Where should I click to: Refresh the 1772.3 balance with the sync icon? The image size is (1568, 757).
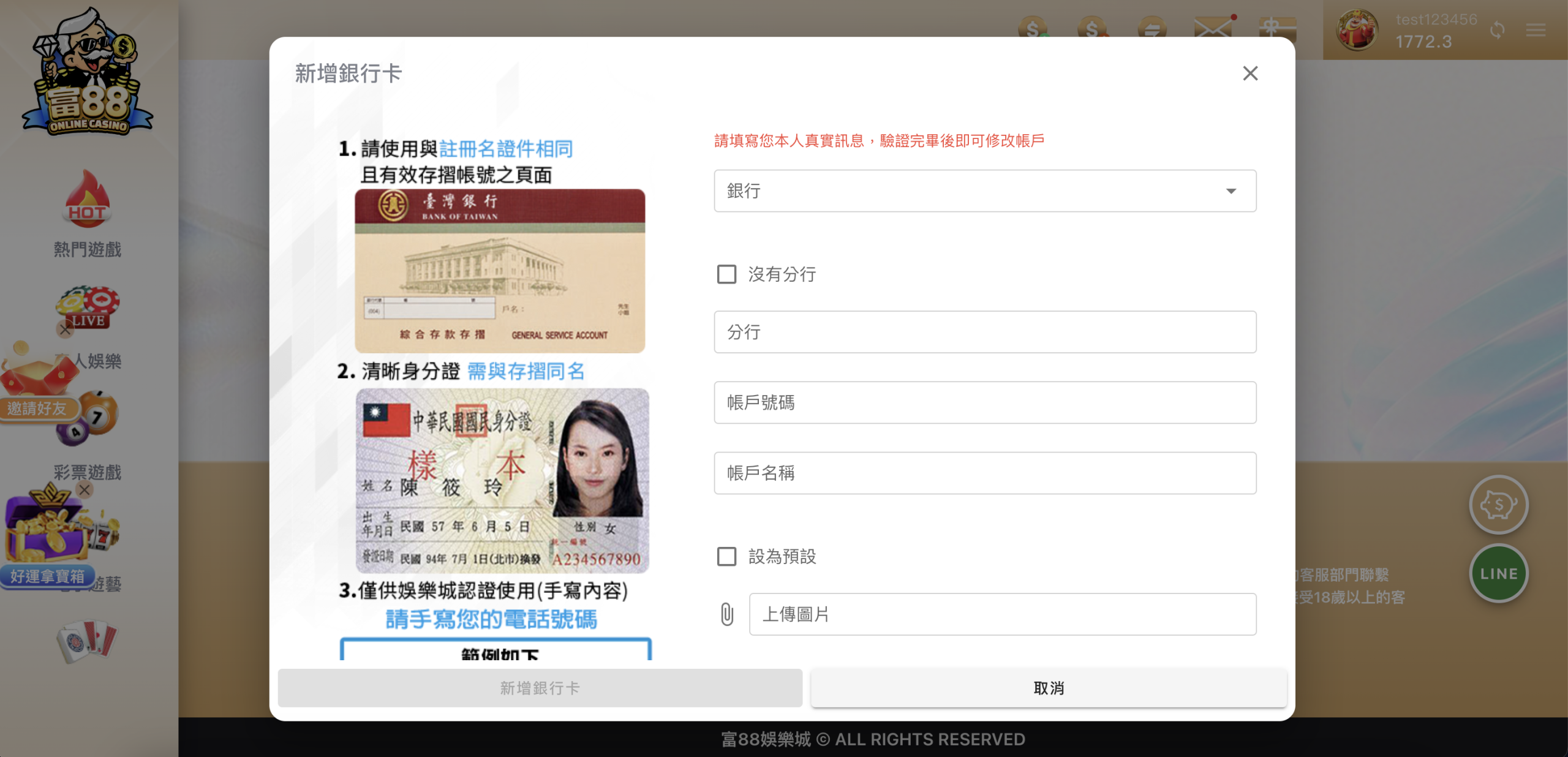(x=1497, y=29)
